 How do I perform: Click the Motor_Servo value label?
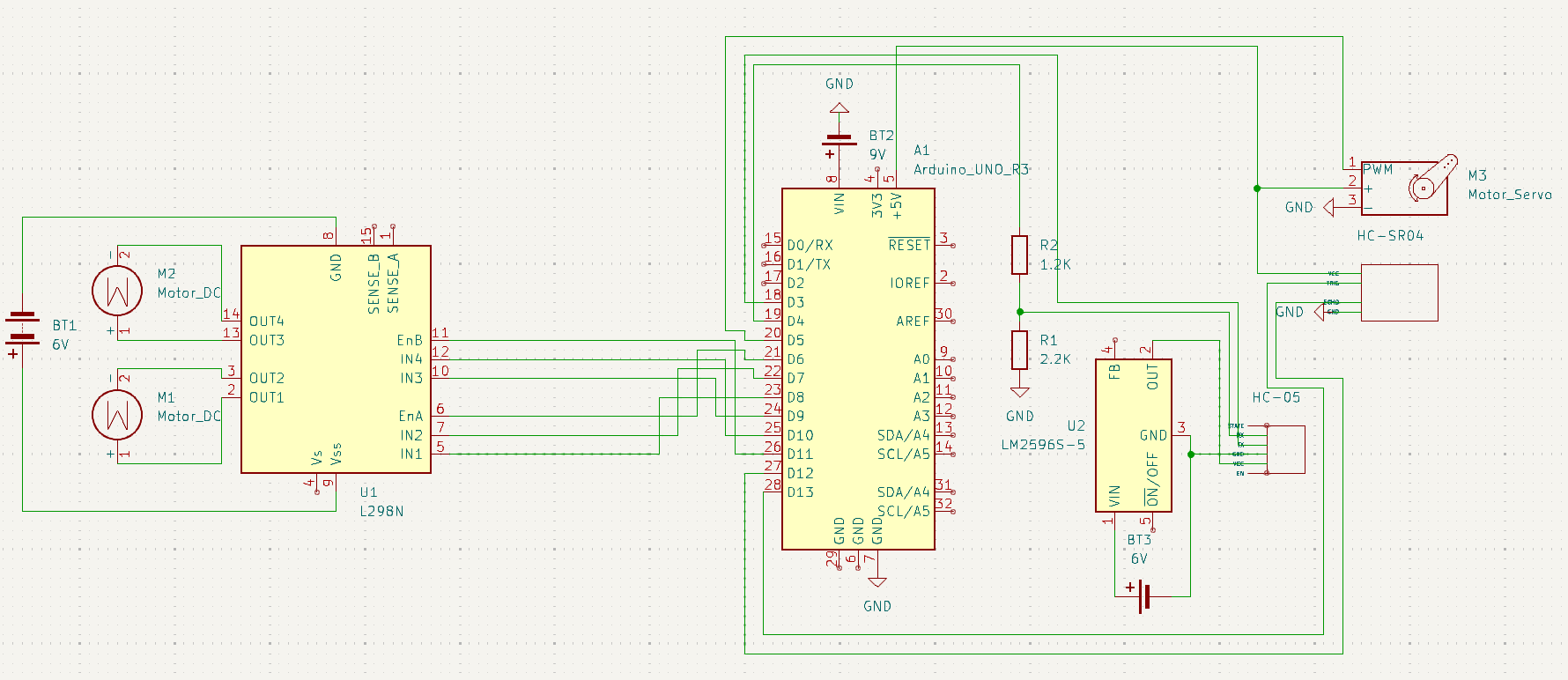1510,195
